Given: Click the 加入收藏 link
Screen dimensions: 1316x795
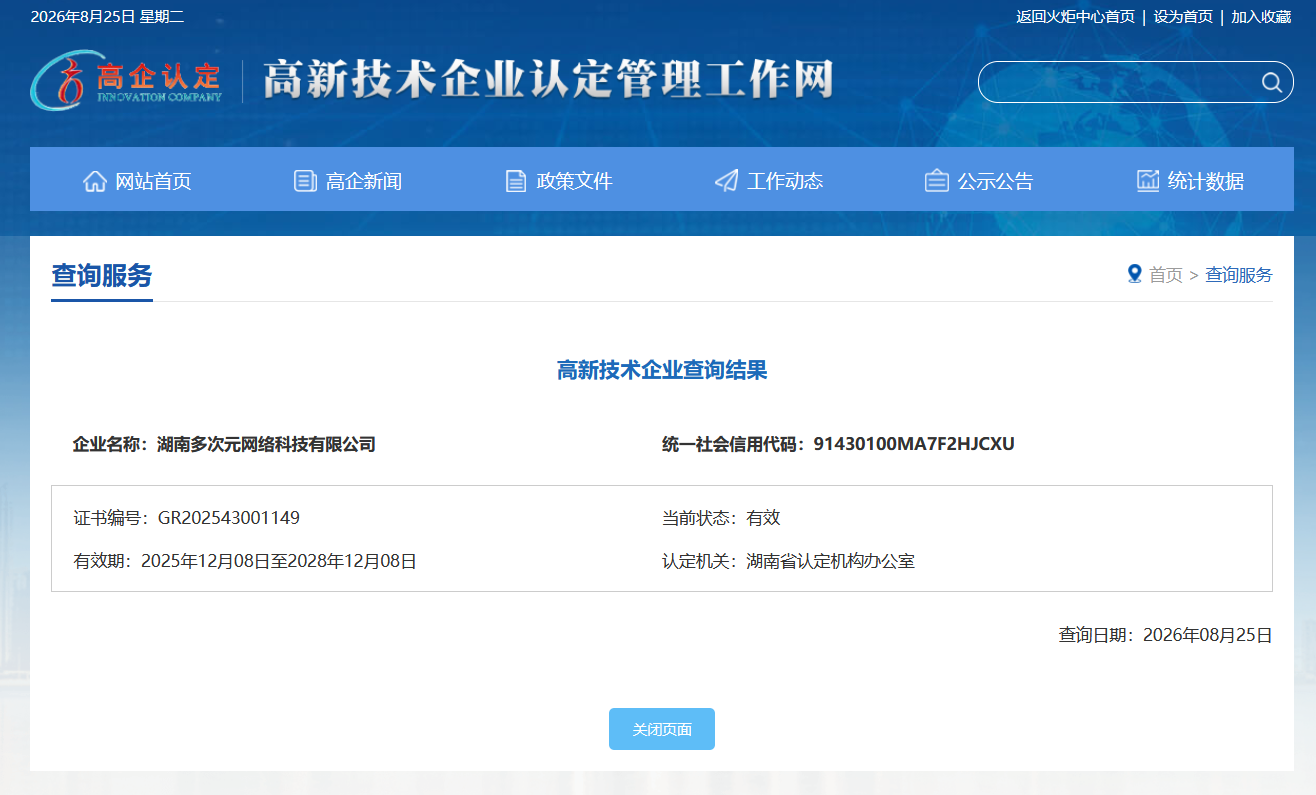Looking at the screenshot, I should pyautogui.click(x=1261, y=17).
